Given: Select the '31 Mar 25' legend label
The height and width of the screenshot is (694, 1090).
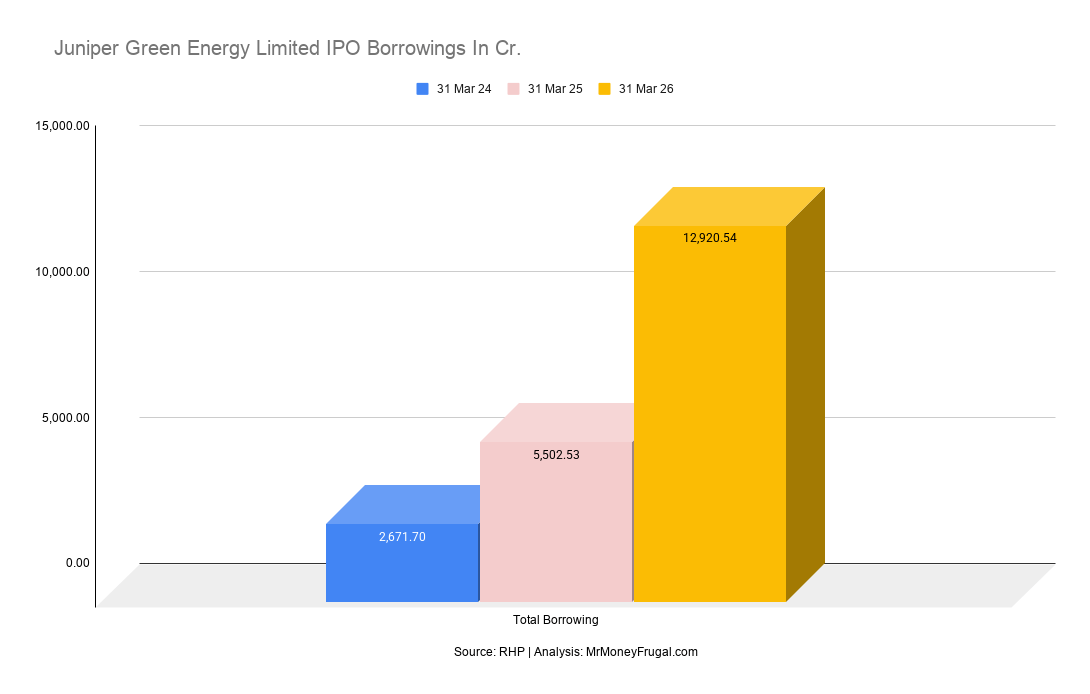Looking at the screenshot, I should pos(555,89).
